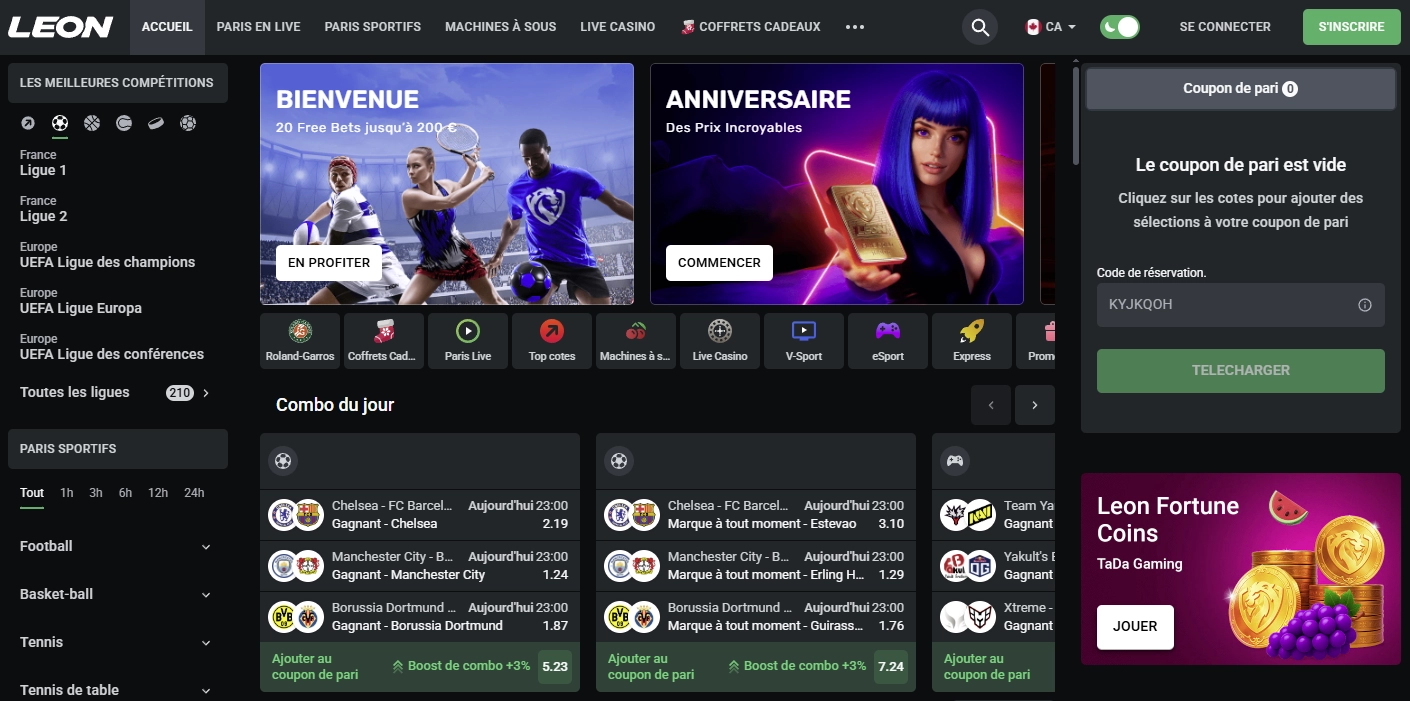This screenshot has height=701, width=1410.
Task: Open the Express rocket shortcut
Action: [x=971, y=341]
